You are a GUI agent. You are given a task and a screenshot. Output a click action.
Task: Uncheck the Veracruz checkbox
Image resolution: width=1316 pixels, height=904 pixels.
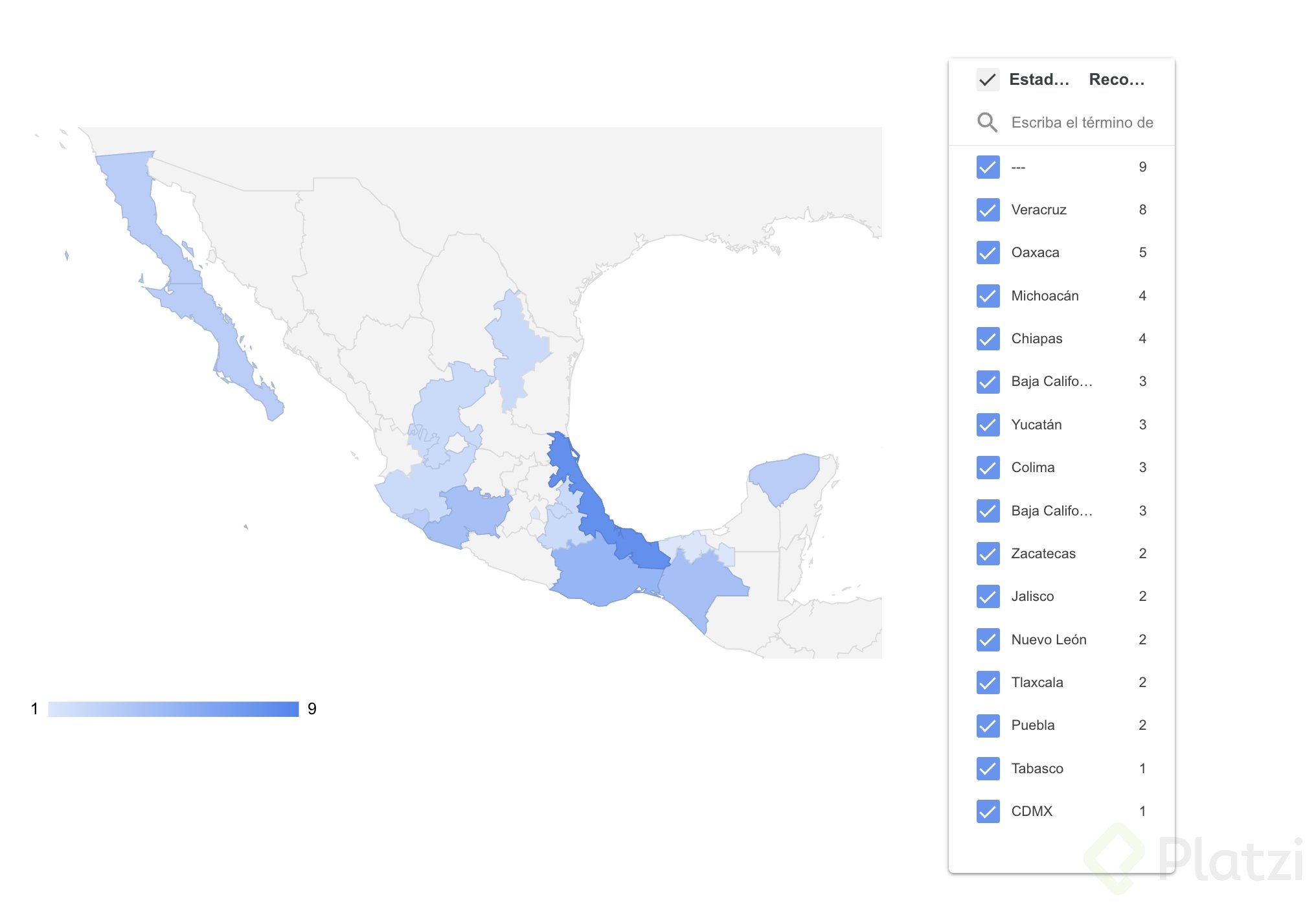[988, 210]
